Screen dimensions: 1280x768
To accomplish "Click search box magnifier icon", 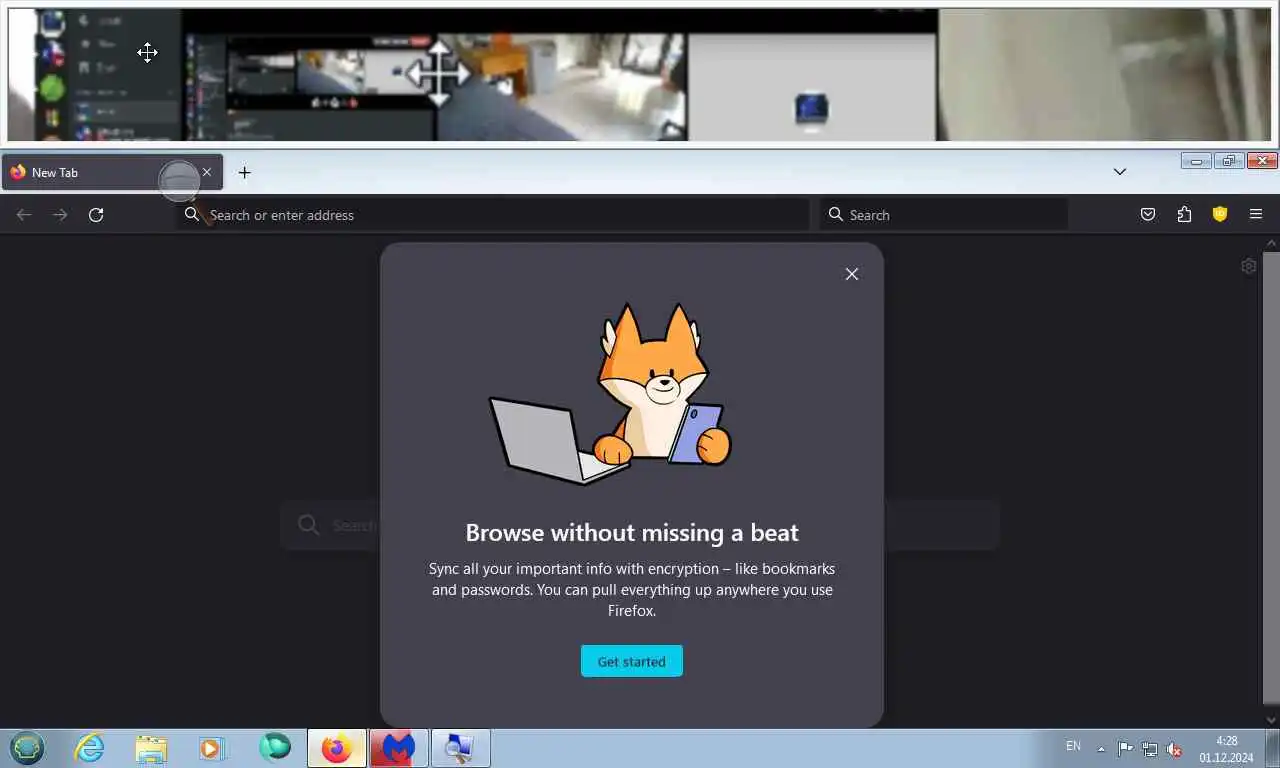I will point(836,214).
